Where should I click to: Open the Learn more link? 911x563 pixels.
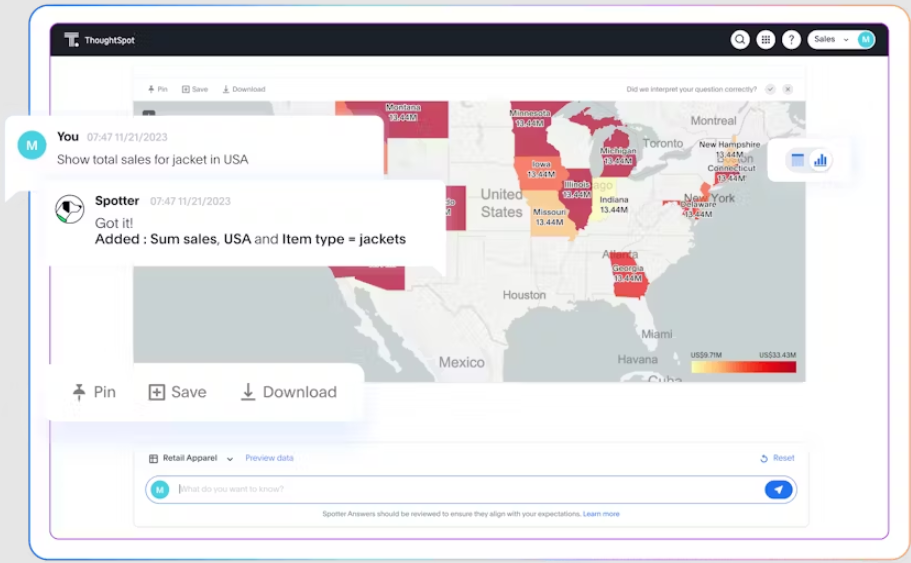pos(601,514)
